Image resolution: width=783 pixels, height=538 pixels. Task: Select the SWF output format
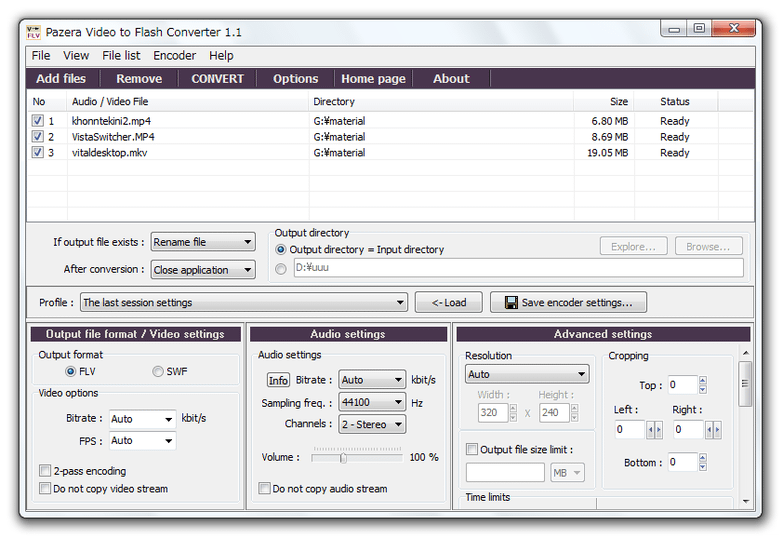click(x=158, y=372)
